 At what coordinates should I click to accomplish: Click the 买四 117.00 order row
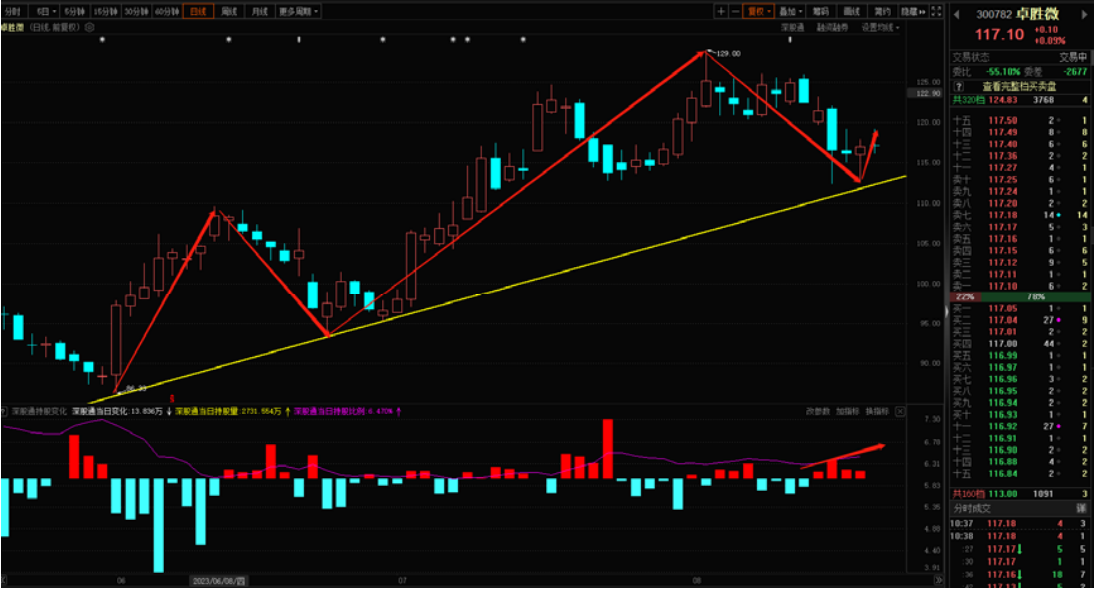pyautogui.click(x=1020, y=344)
